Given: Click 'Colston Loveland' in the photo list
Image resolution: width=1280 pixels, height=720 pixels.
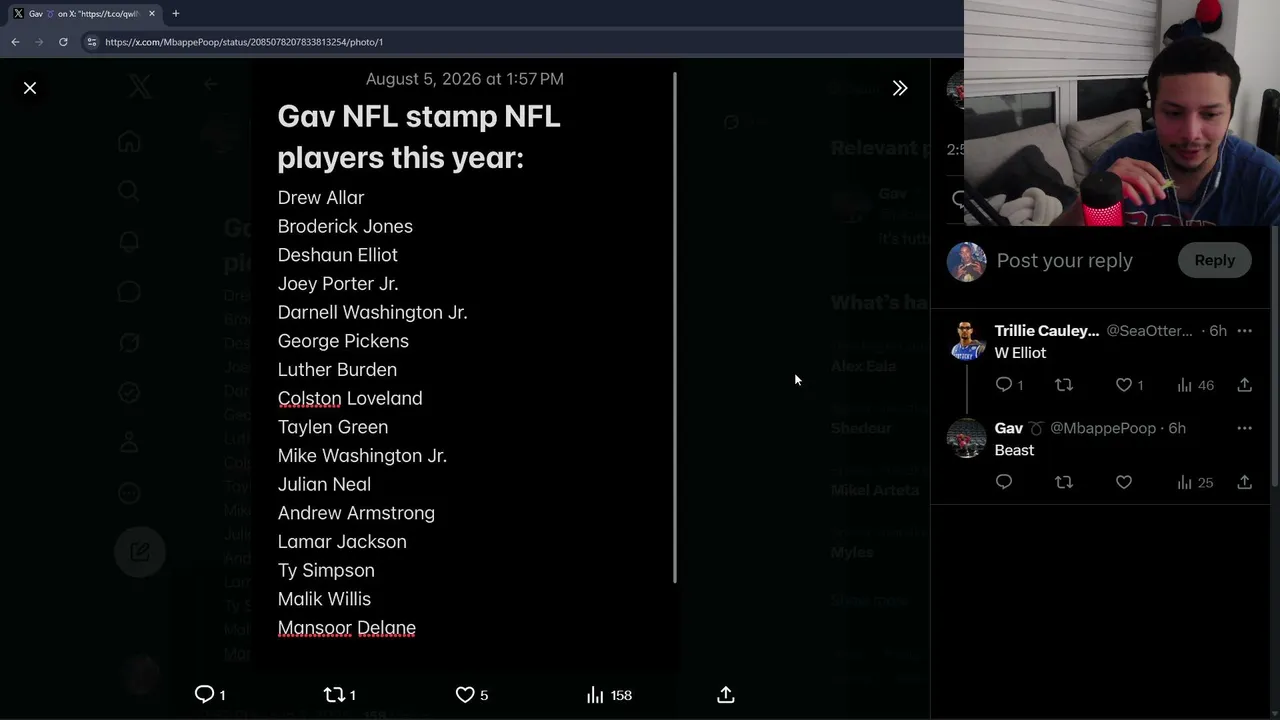Looking at the screenshot, I should click(x=350, y=398).
